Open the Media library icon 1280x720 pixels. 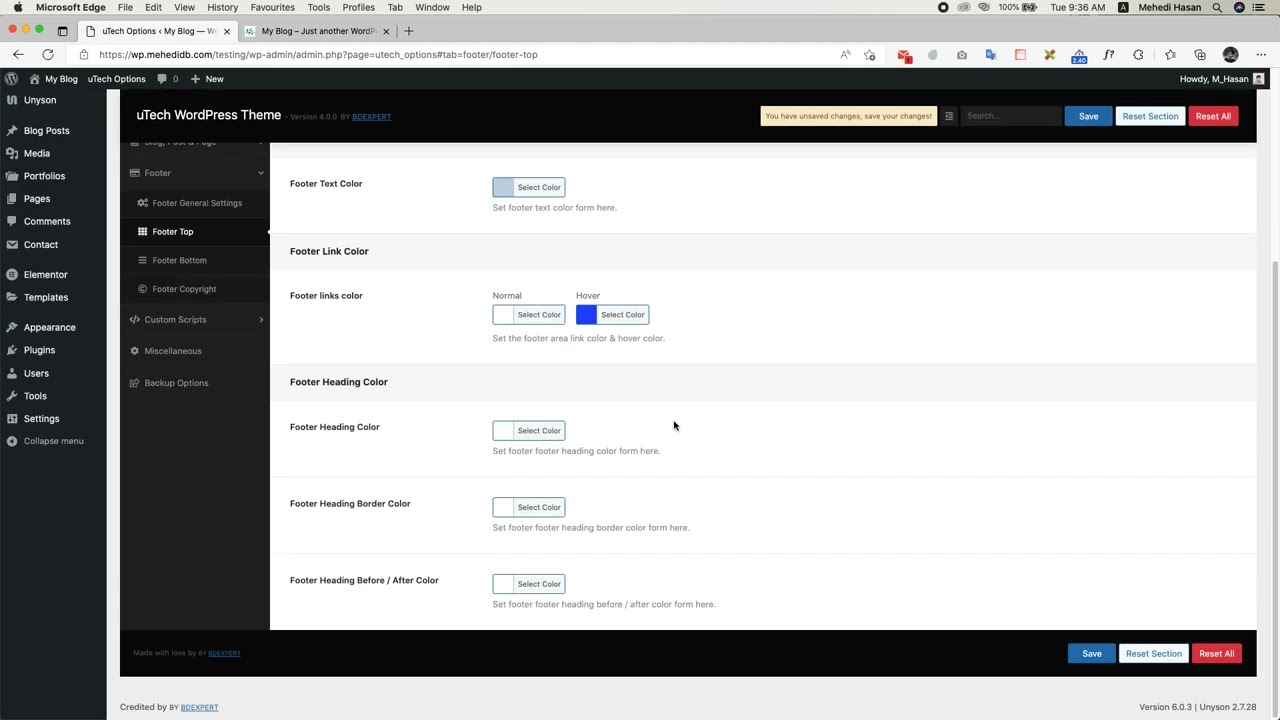coord(12,153)
